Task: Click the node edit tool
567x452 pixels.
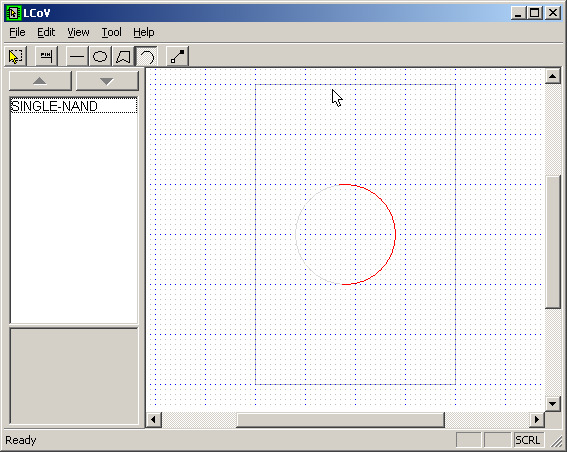Action: pos(177,56)
